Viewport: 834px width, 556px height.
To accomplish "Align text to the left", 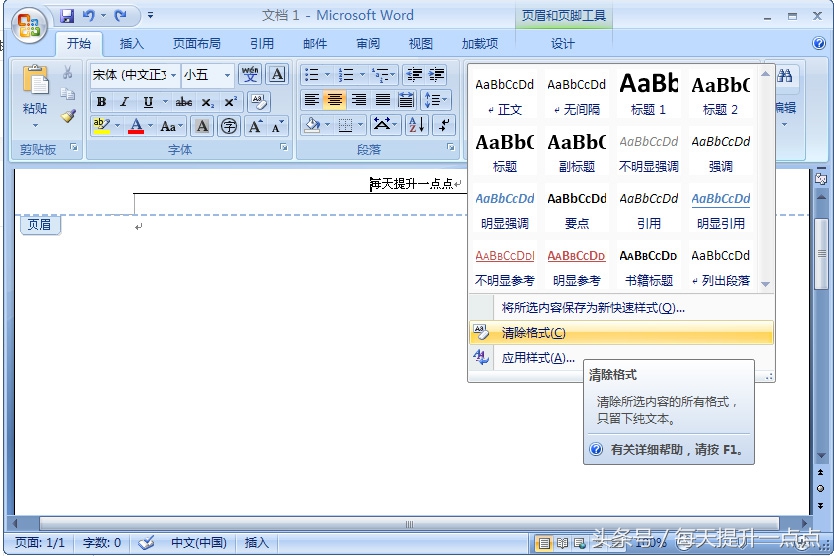I will (x=312, y=100).
